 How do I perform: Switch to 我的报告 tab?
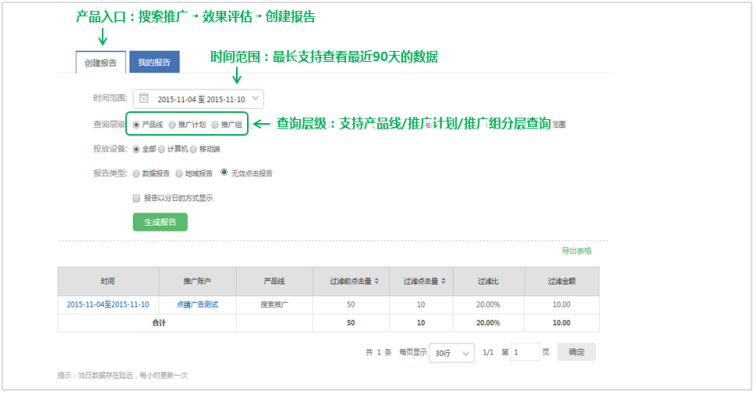tap(154, 62)
